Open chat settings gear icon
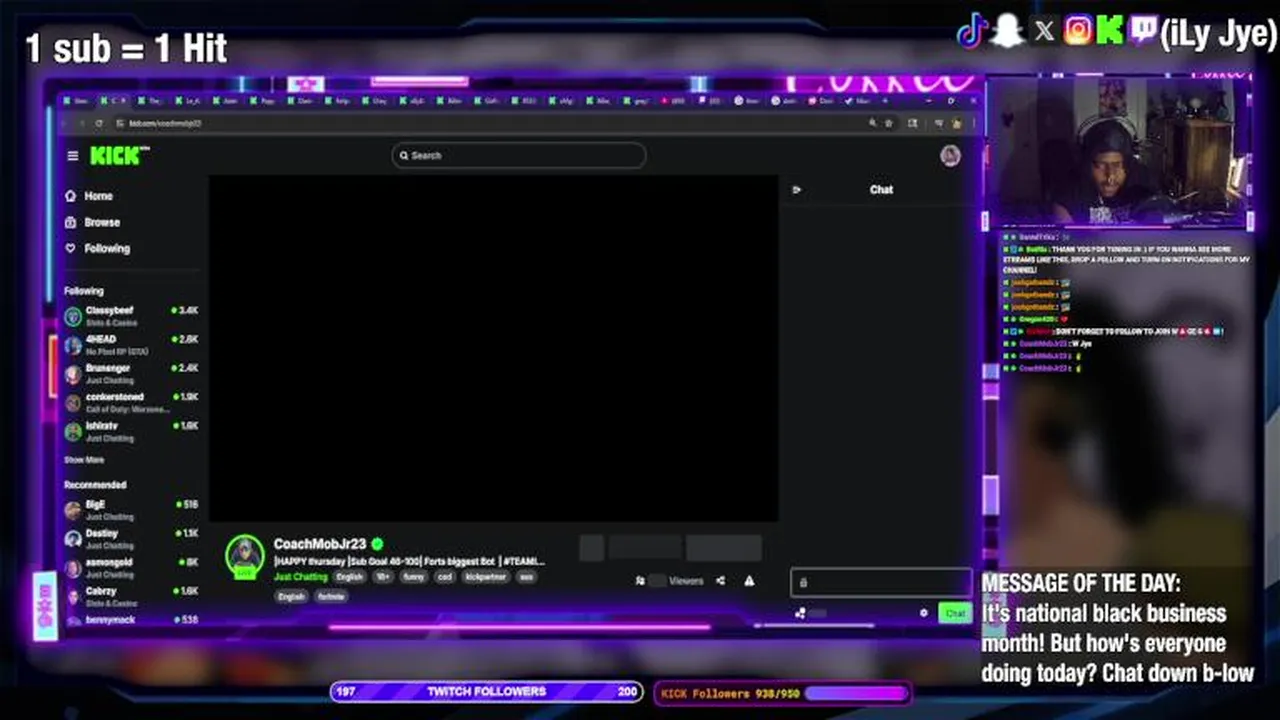 click(x=923, y=613)
